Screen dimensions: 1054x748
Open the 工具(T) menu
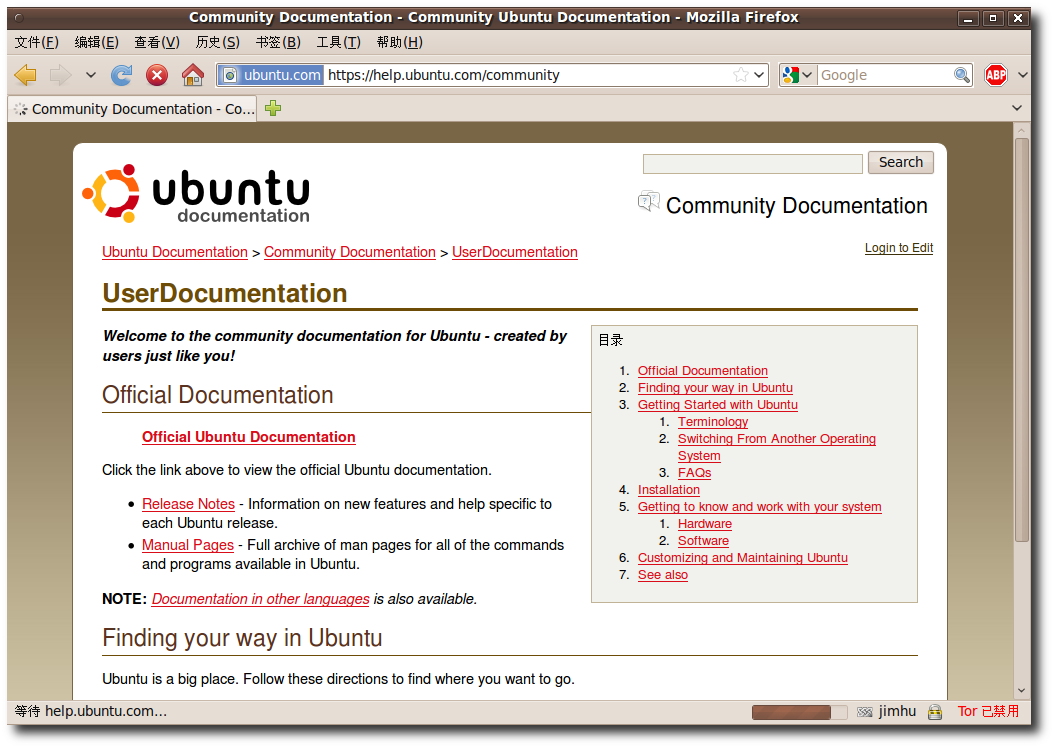pos(339,42)
